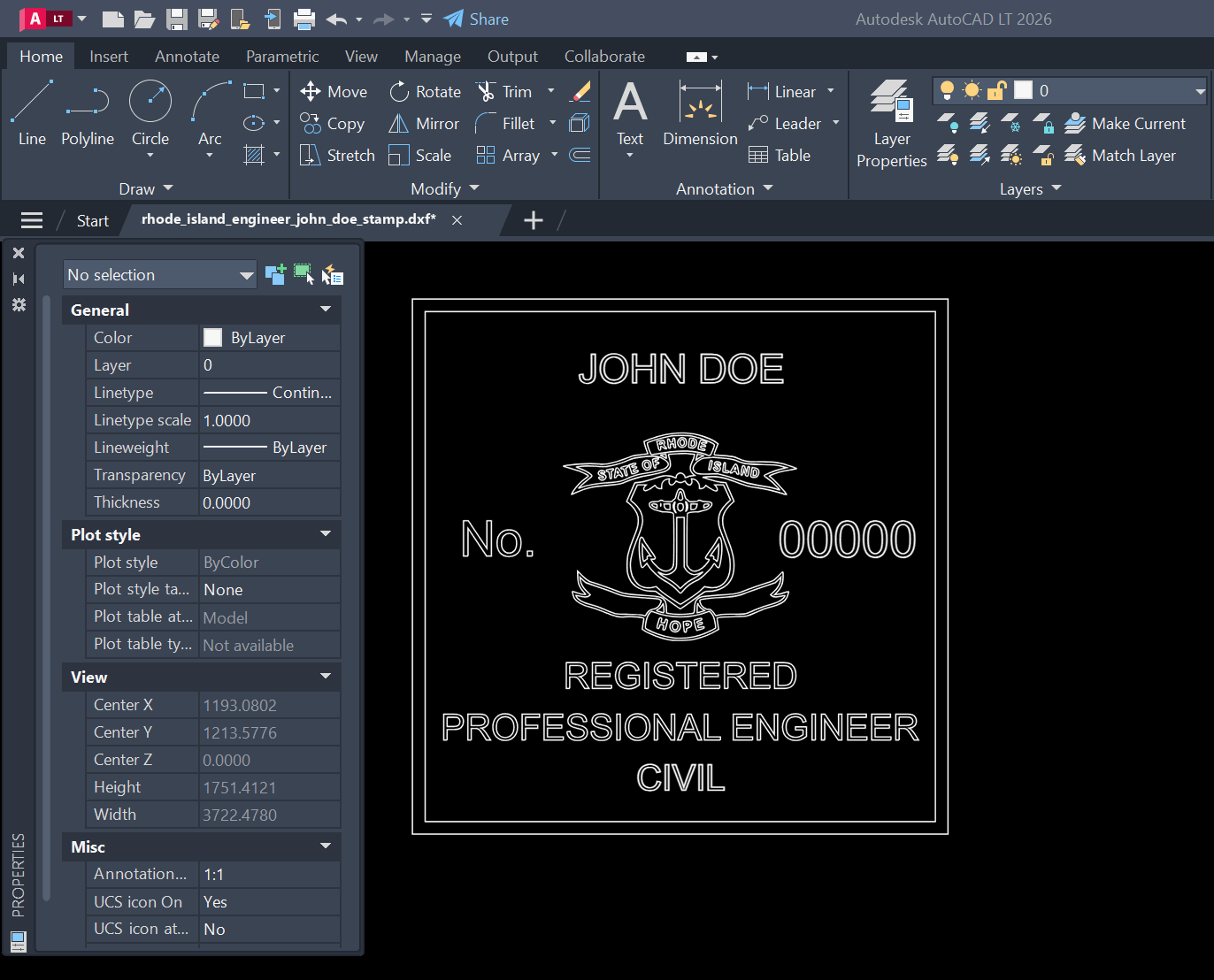Toggle layer 0 on/off lightbulb
The height and width of the screenshot is (980, 1214).
click(948, 90)
